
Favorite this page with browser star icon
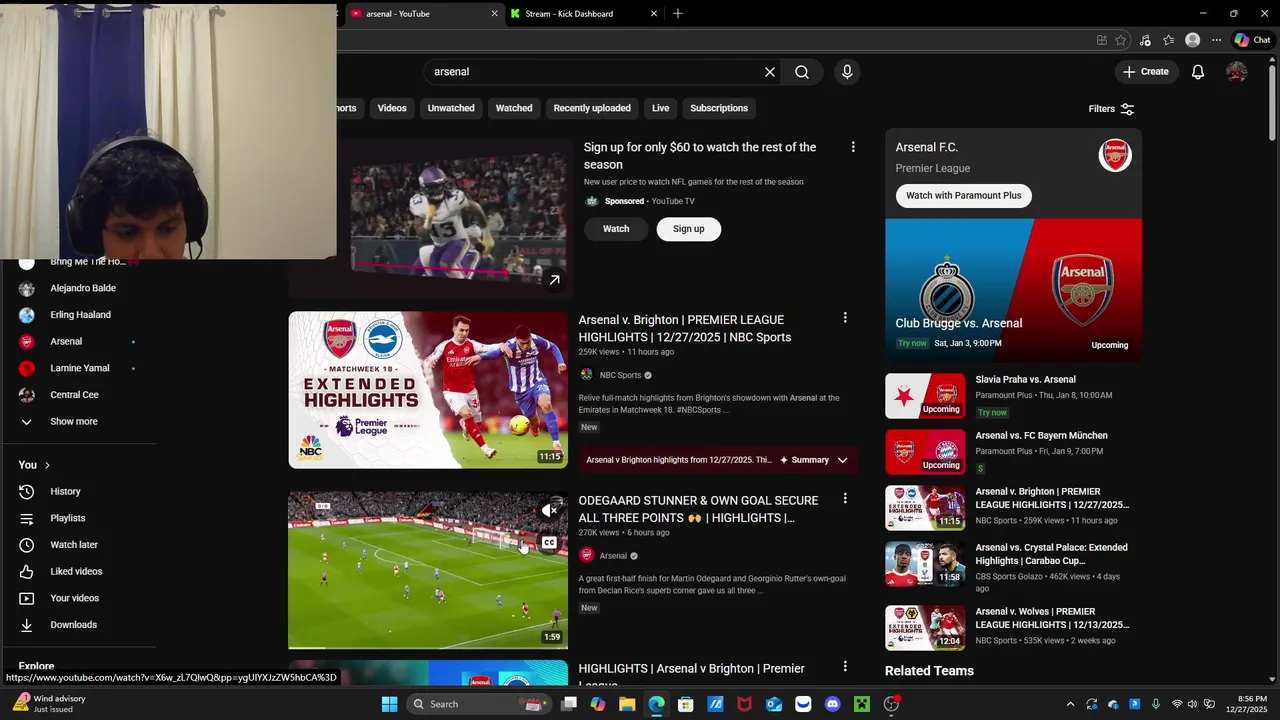pos(1121,40)
